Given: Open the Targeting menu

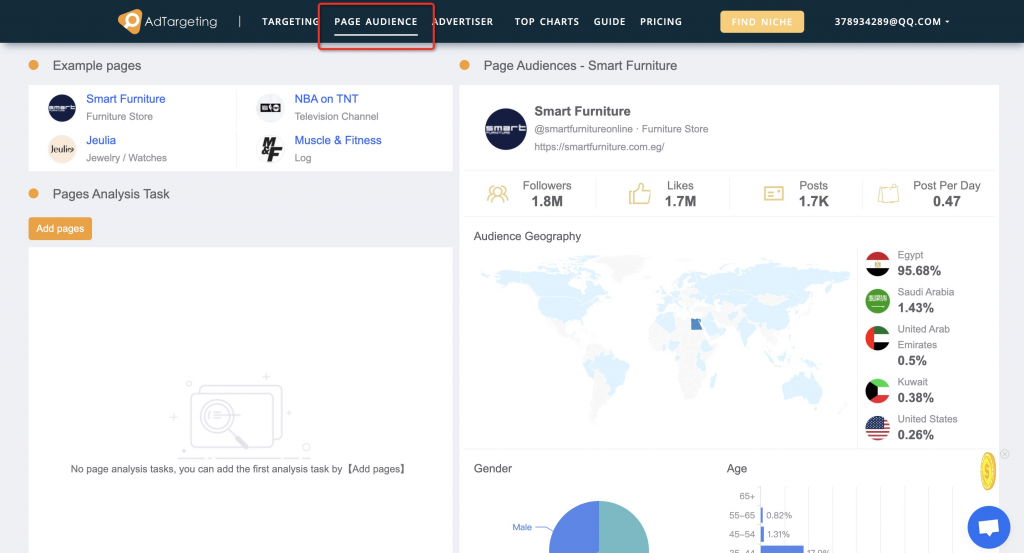Looking at the screenshot, I should [x=290, y=22].
